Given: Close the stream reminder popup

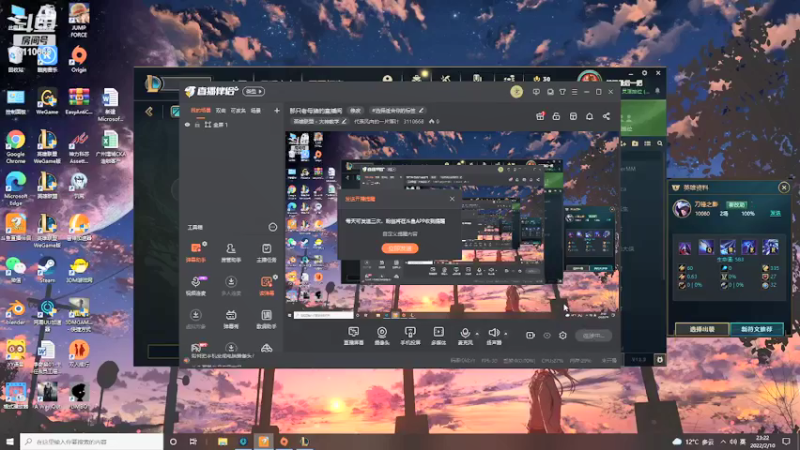Looking at the screenshot, I should click(452, 199).
